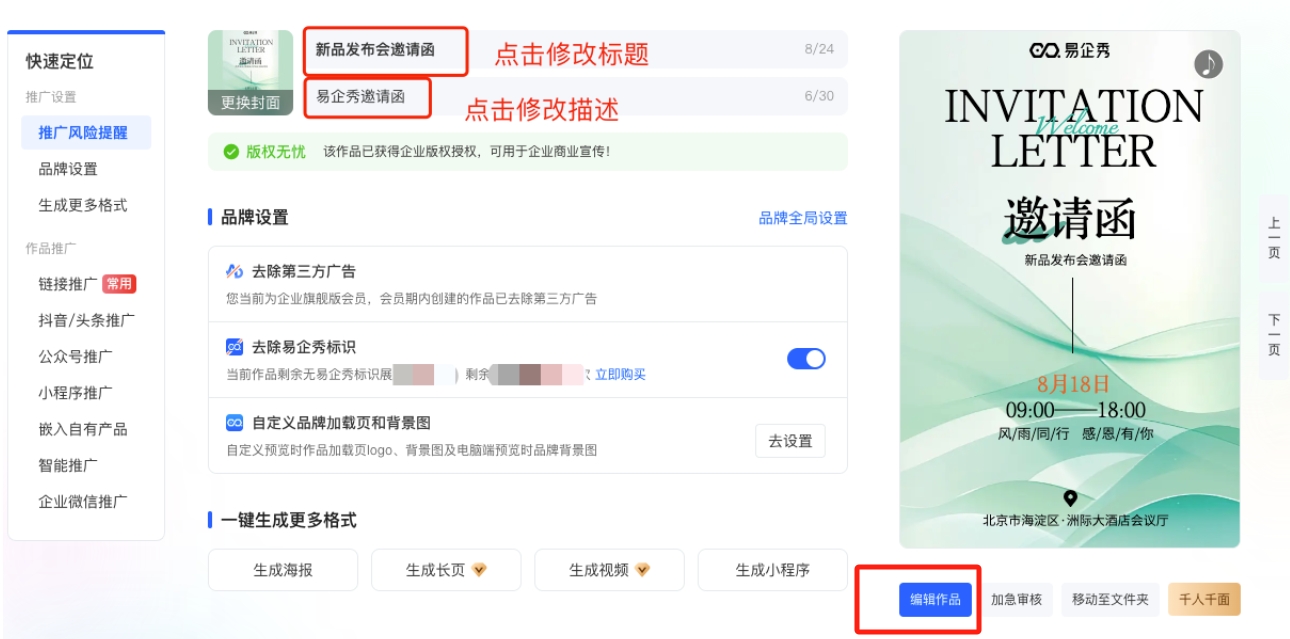The width and height of the screenshot is (1290, 639).
Task: Go to 品牌设置 in sidebar
Action: [68, 169]
